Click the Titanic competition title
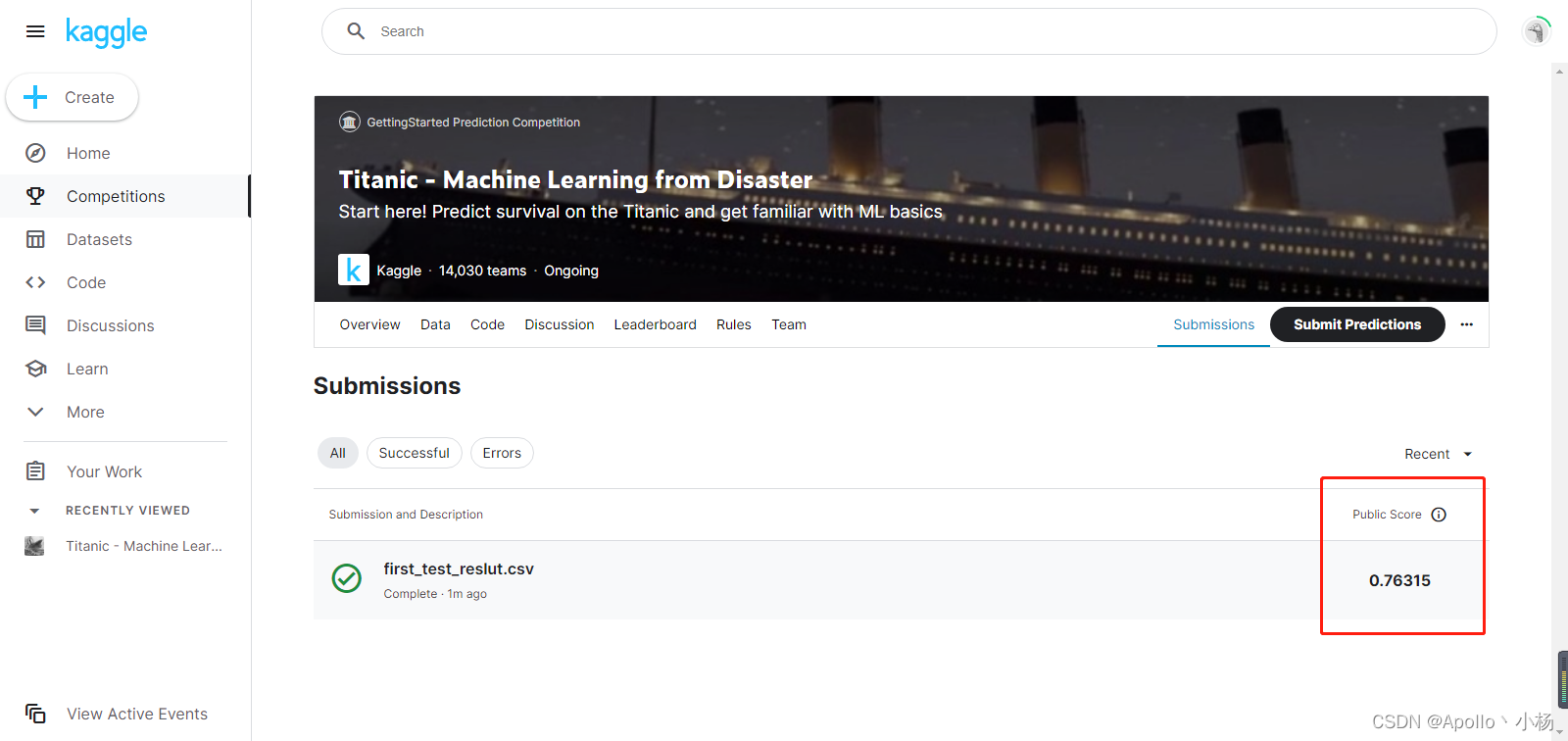The height and width of the screenshot is (741, 1568). point(575,179)
